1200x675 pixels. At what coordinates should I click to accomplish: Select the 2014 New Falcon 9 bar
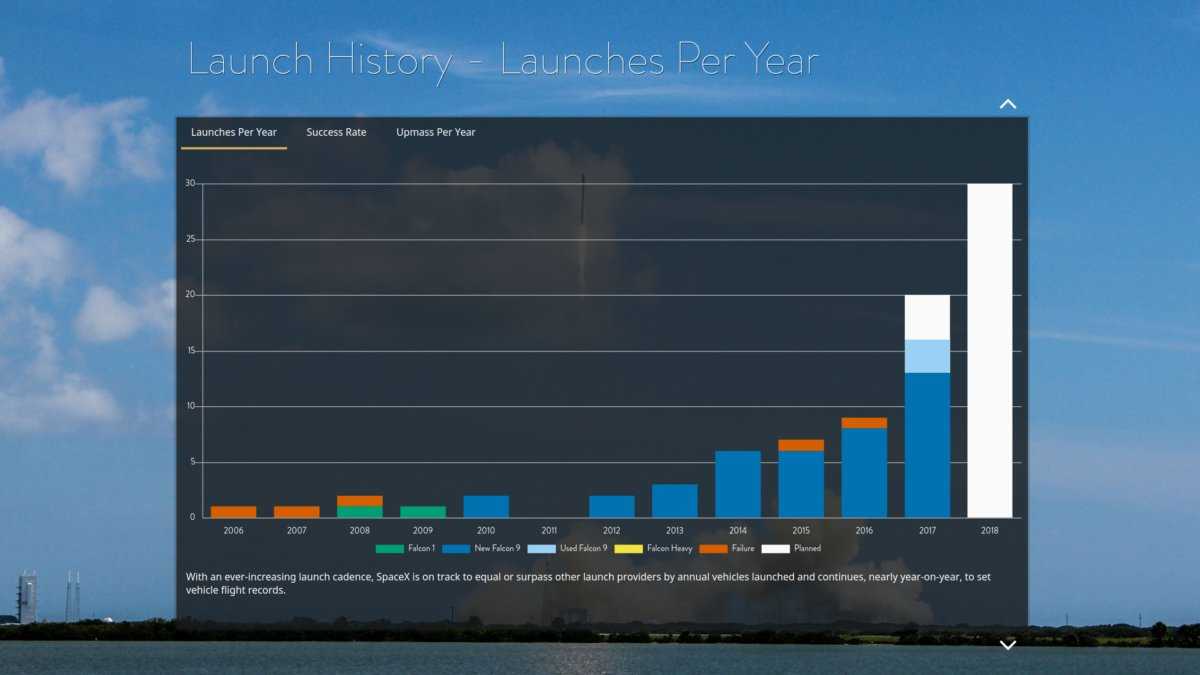pyautogui.click(x=738, y=484)
